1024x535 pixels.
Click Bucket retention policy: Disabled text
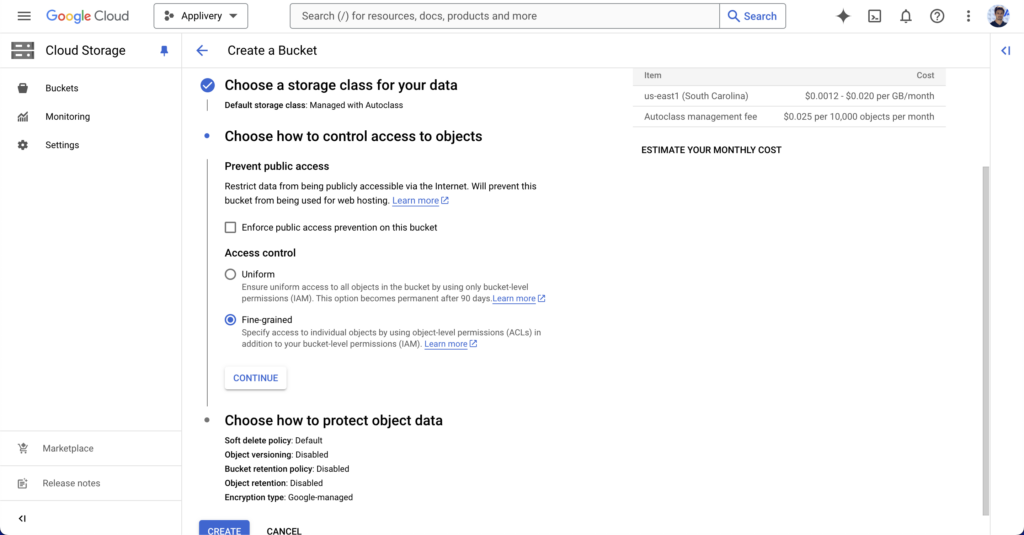287,469
